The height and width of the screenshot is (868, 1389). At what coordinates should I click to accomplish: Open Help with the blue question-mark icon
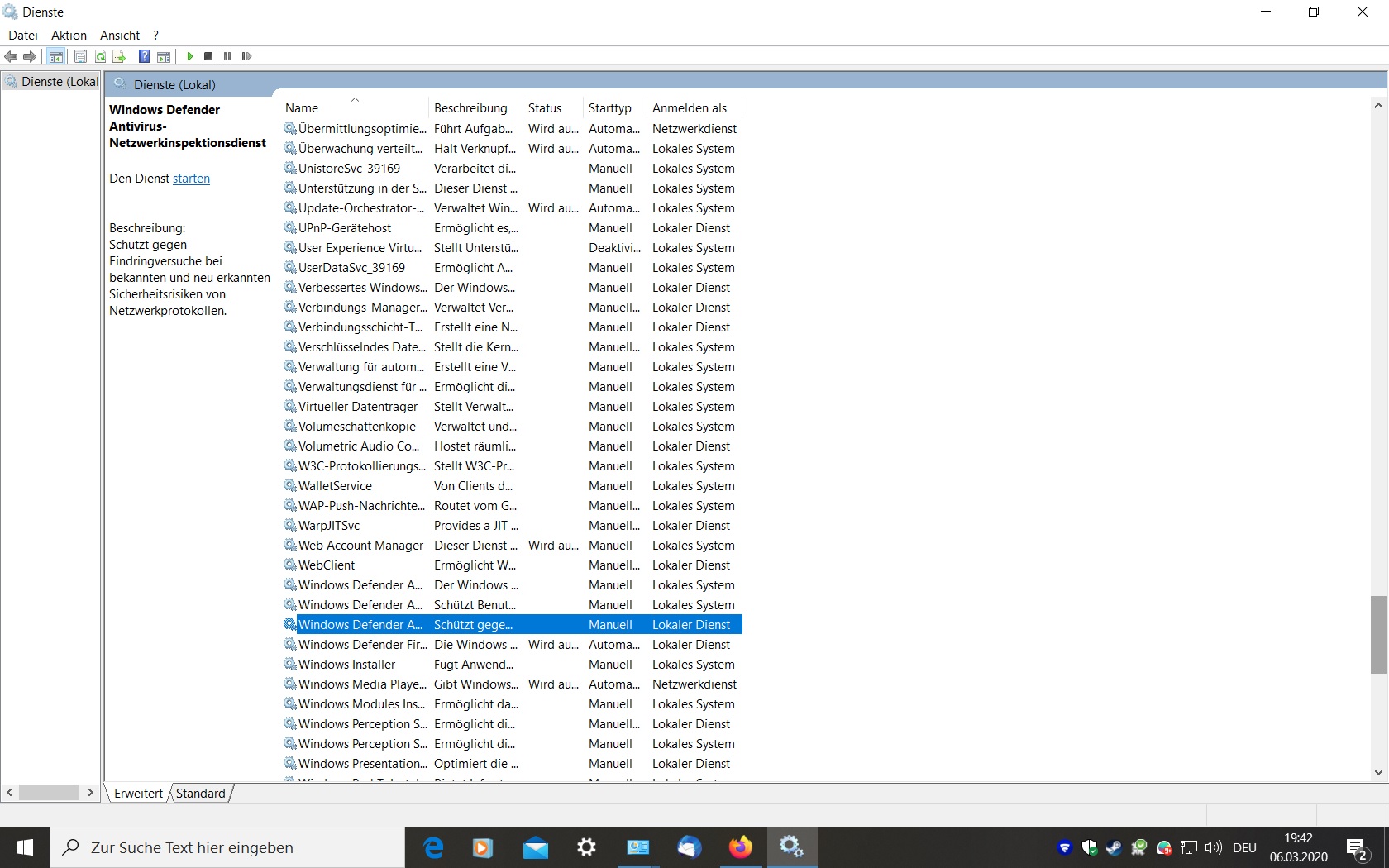[x=144, y=56]
